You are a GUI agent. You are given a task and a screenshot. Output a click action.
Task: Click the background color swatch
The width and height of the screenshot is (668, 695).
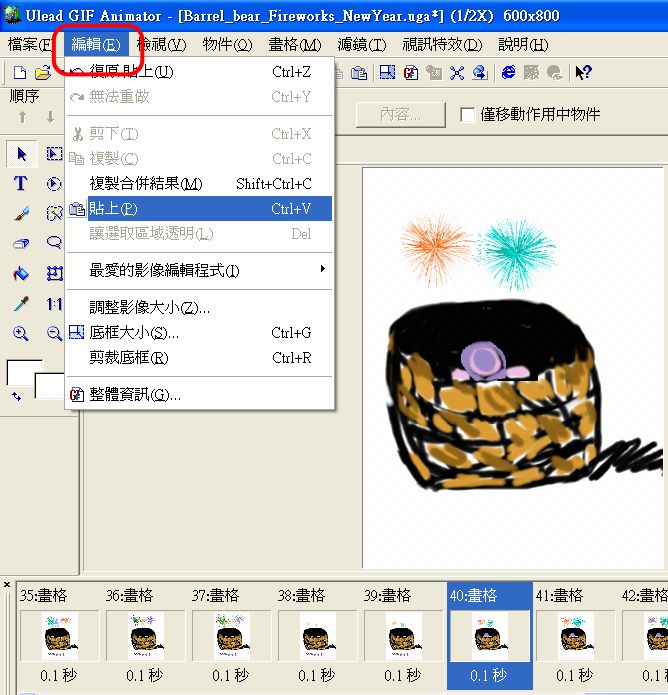[50, 386]
